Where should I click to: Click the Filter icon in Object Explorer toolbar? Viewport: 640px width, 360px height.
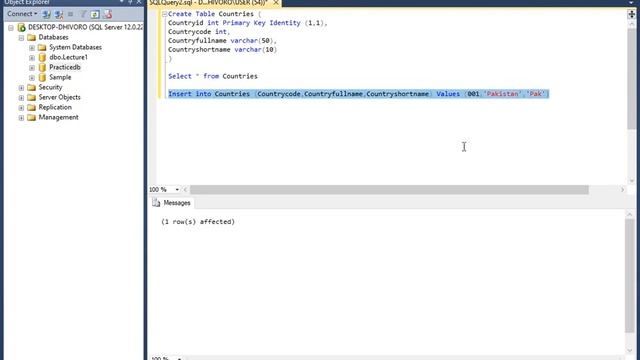point(83,14)
